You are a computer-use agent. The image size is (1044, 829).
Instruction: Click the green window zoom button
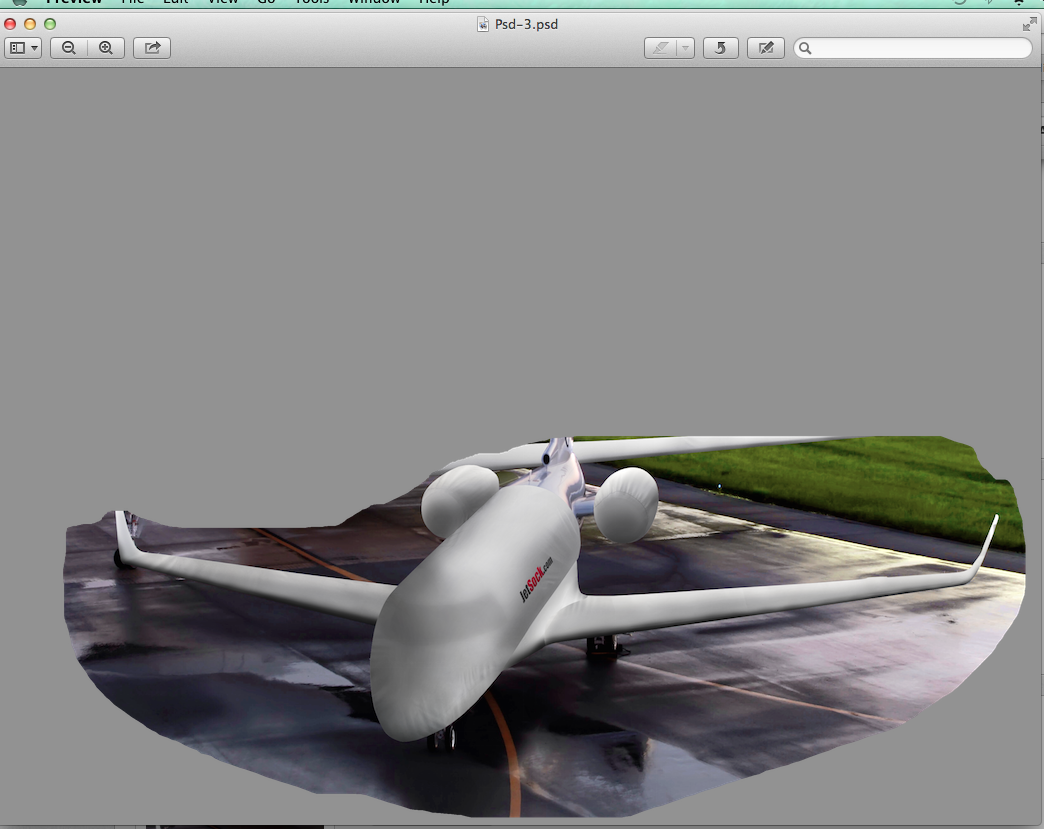[50, 24]
